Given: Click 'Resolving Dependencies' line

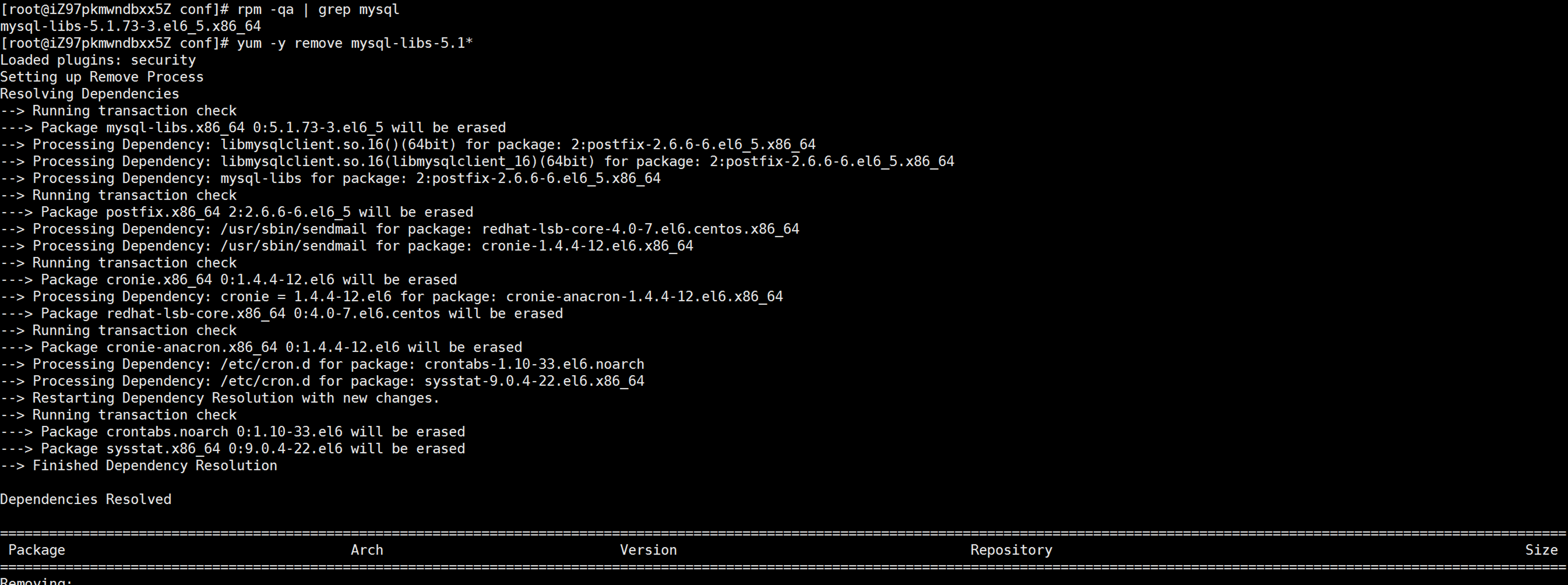Looking at the screenshot, I should 89,94.
